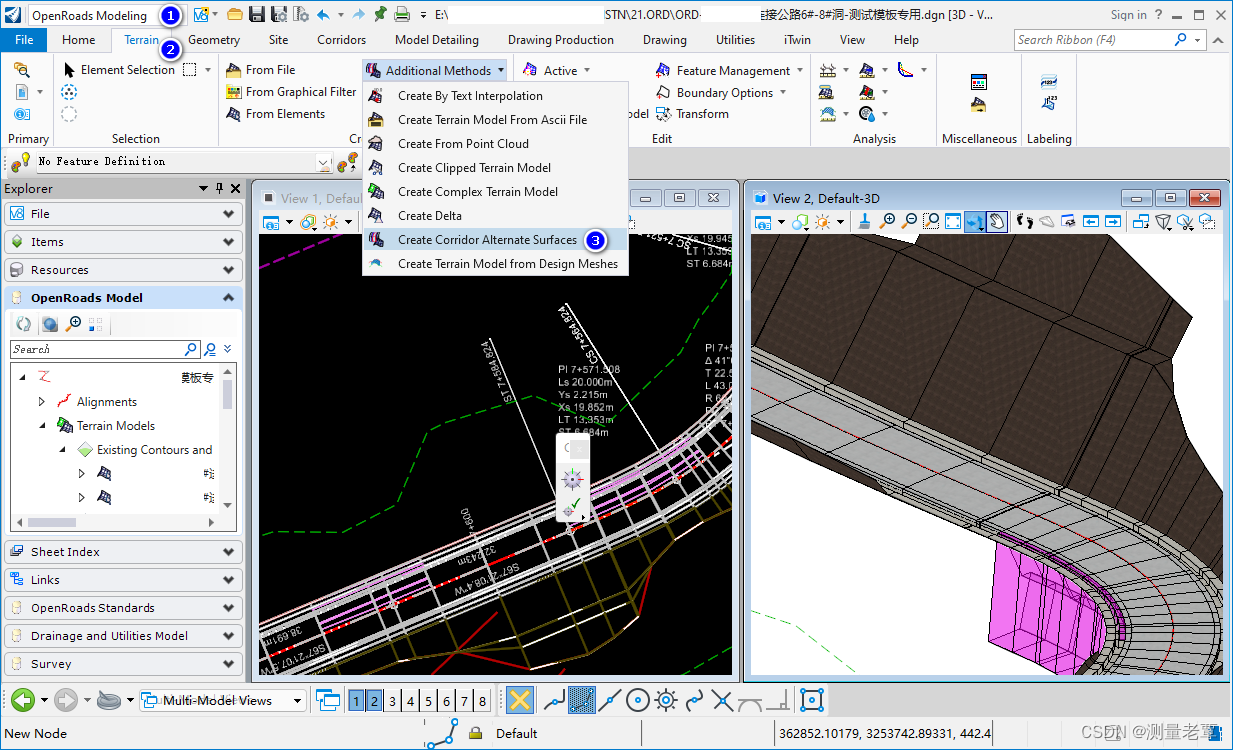Click the Feature Management icon
1233x750 pixels.
point(661,70)
